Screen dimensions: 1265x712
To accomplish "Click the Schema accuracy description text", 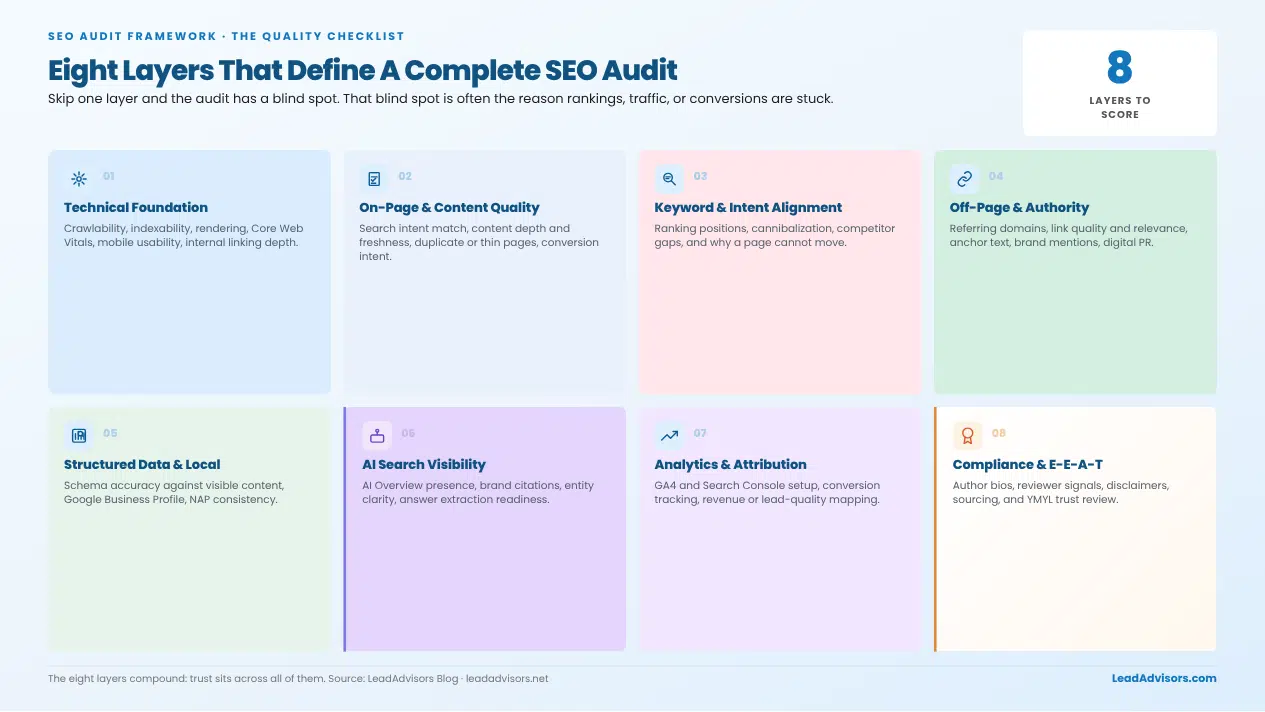I will coord(174,493).
